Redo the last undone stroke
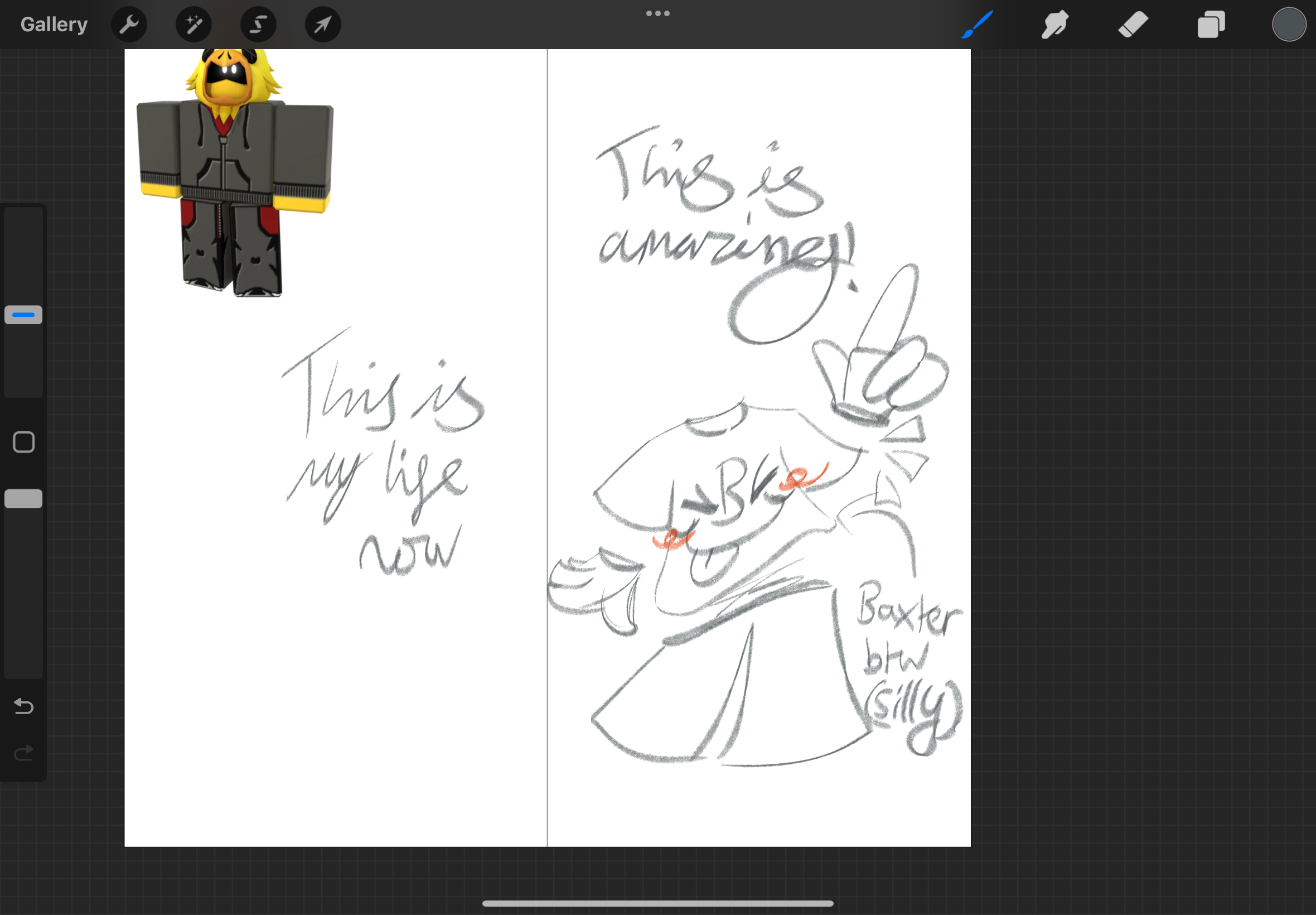 [x=23, y=753]
